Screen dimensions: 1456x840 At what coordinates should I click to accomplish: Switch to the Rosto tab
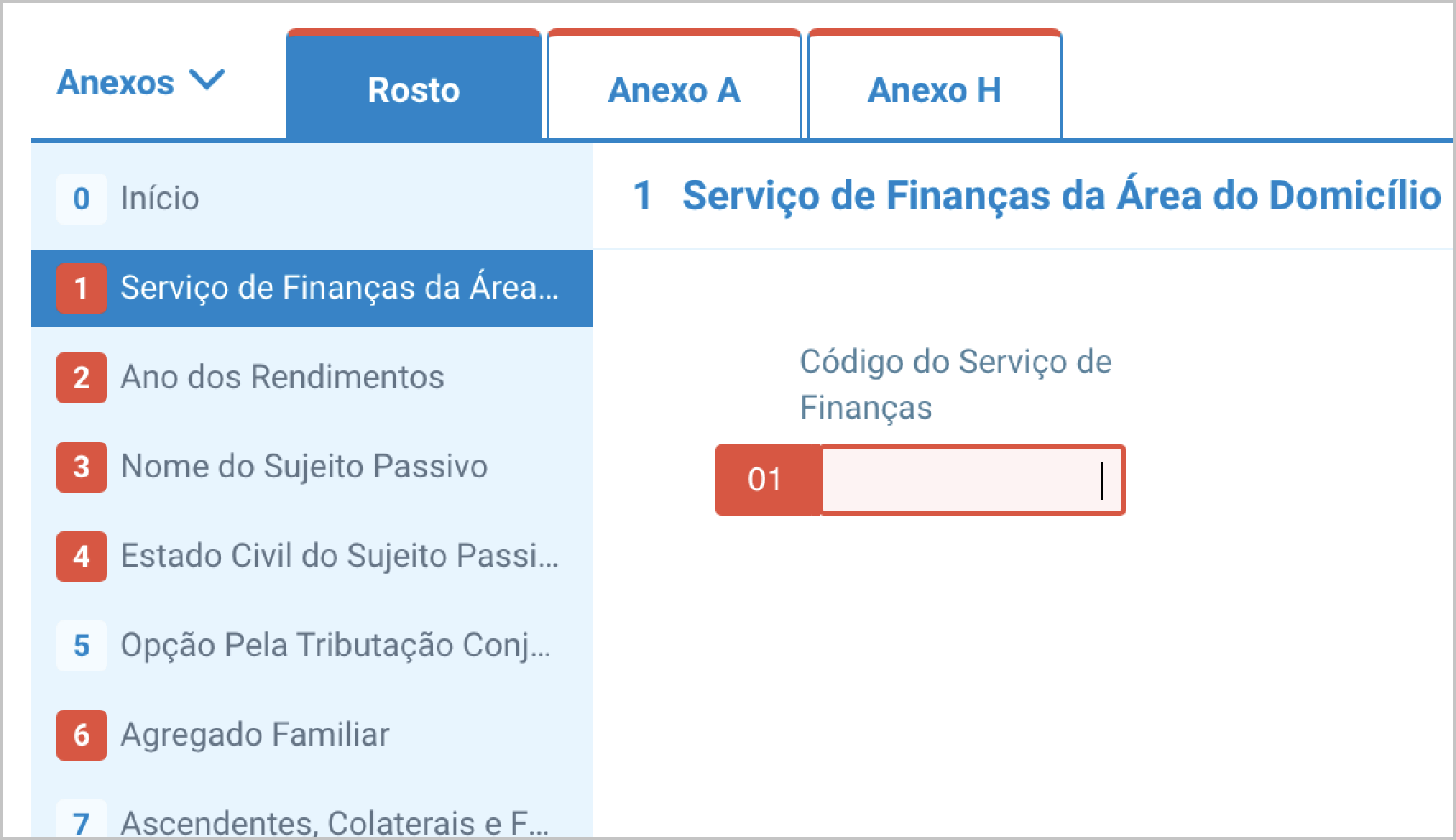coord(414,89)
